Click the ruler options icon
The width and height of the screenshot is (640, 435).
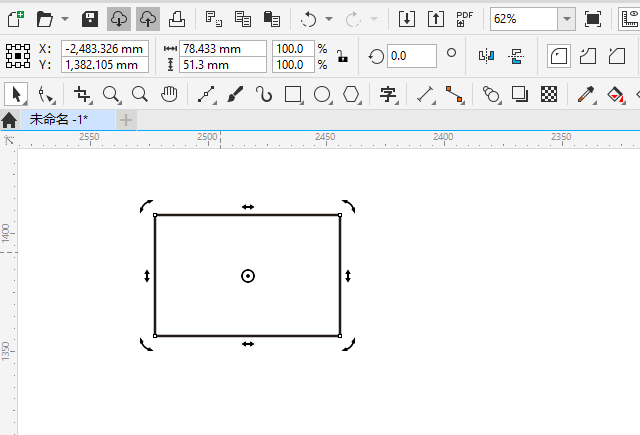click(x=631, y=19)
